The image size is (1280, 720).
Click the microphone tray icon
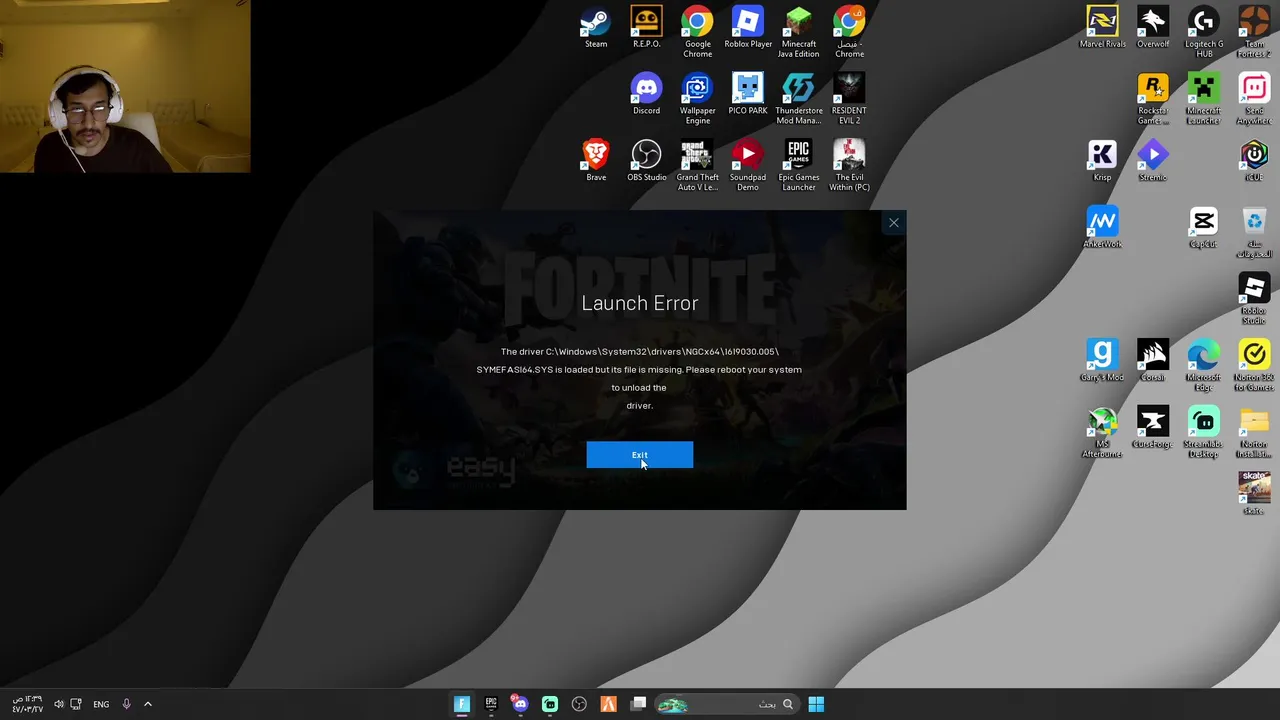(126, 704)
